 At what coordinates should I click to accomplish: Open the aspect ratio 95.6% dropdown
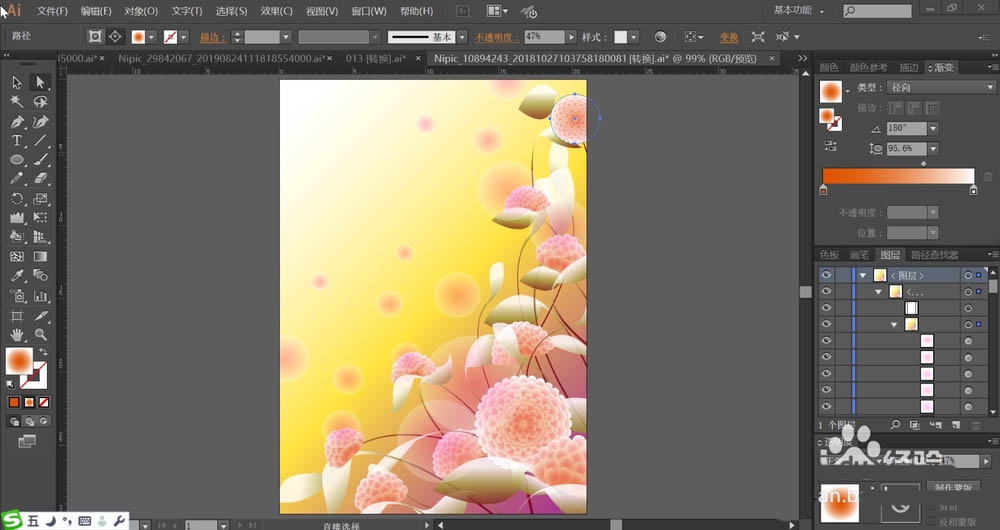tap(933, 149)
